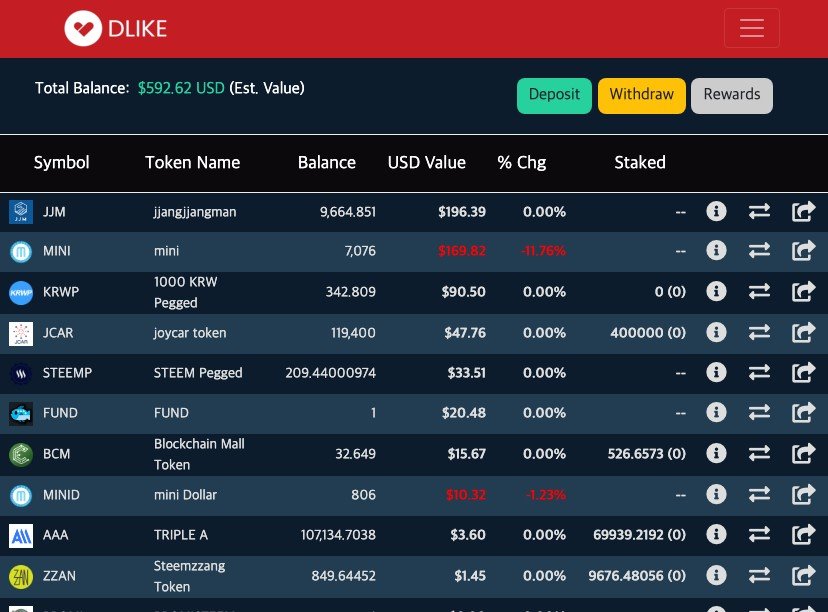This screenshot has width=828, height=612.
Task: Click the -1.23% change value
Action: coord(545,495)
